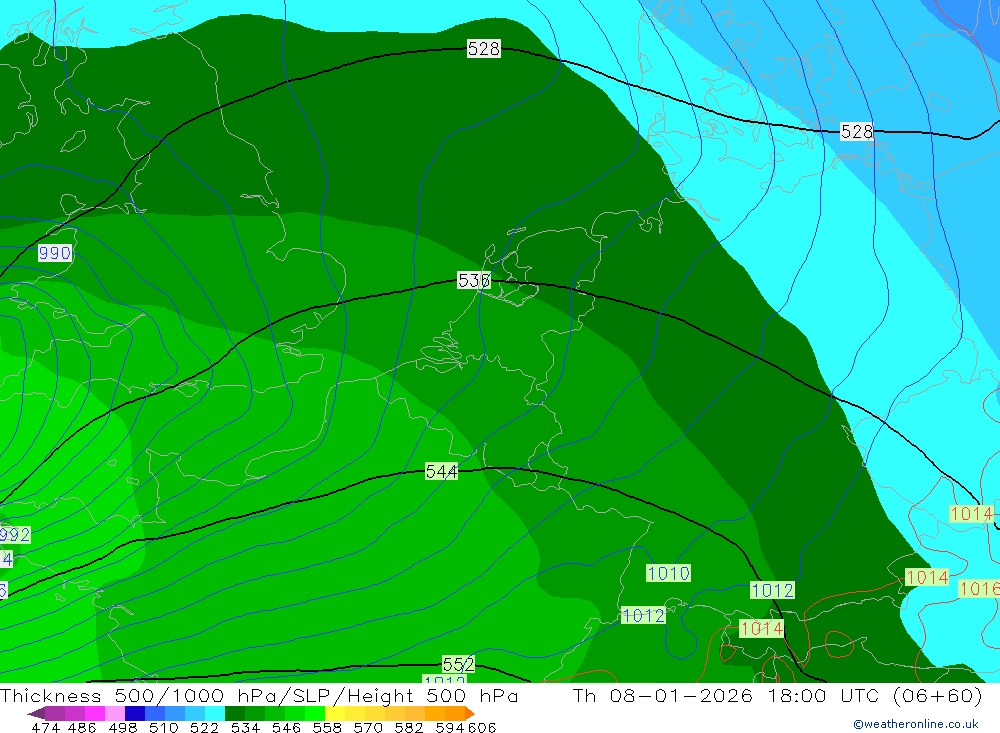Screen dimensions: 1000x733
Task: Select the 1010 pressure isobar label
Action: 668,573
